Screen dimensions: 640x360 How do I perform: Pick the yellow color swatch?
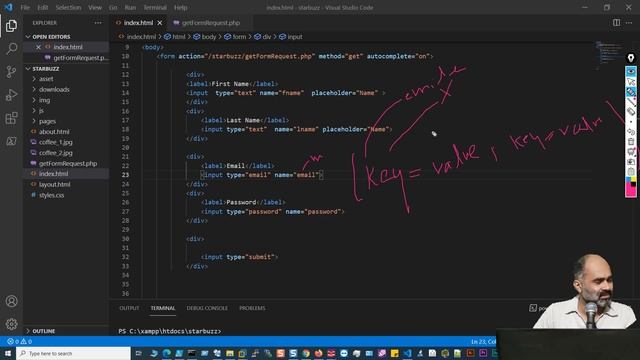[633, 179]
